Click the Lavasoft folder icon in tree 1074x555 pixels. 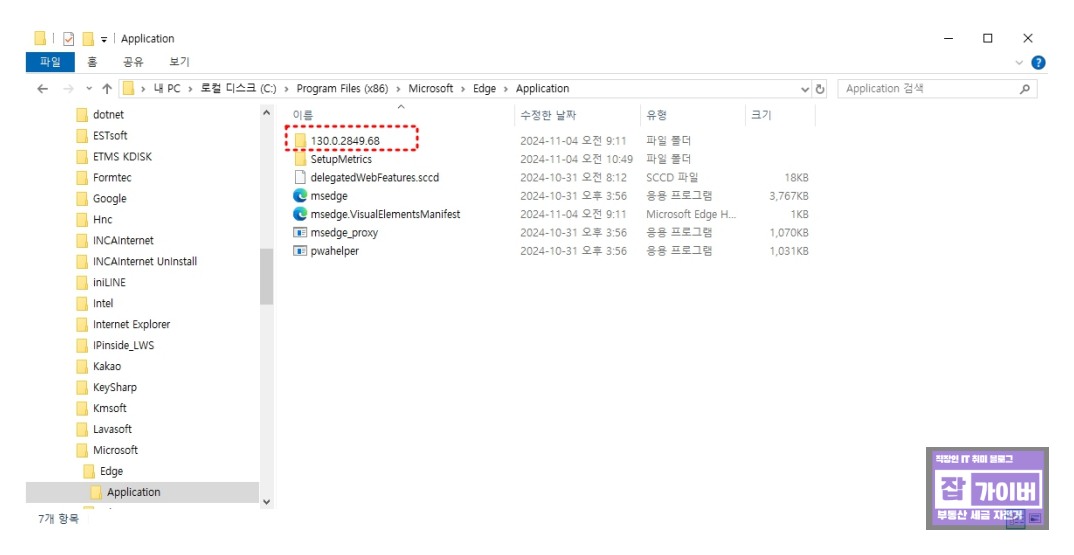[82, 430]
